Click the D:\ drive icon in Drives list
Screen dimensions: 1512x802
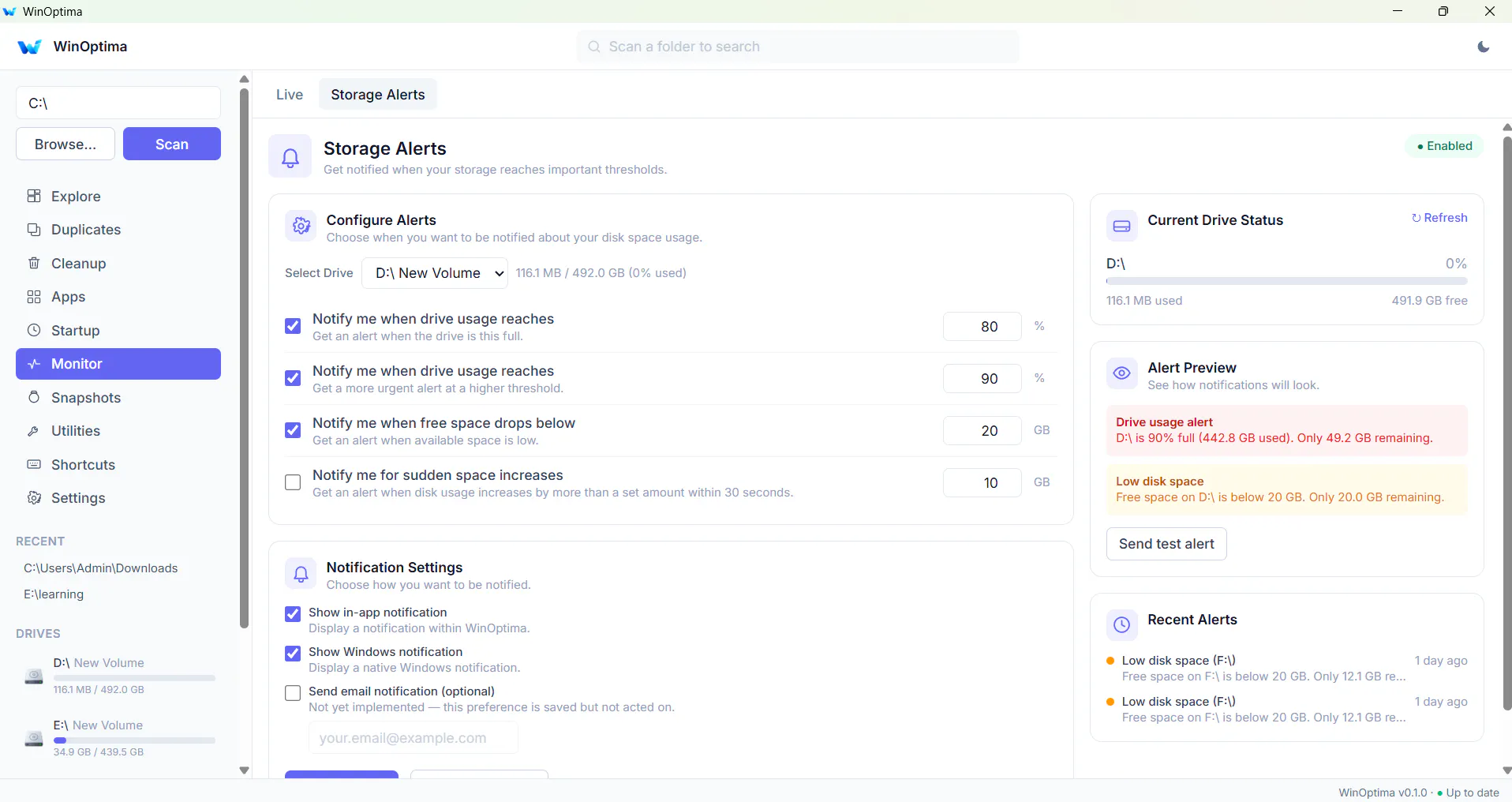click(x=34, y=676)
